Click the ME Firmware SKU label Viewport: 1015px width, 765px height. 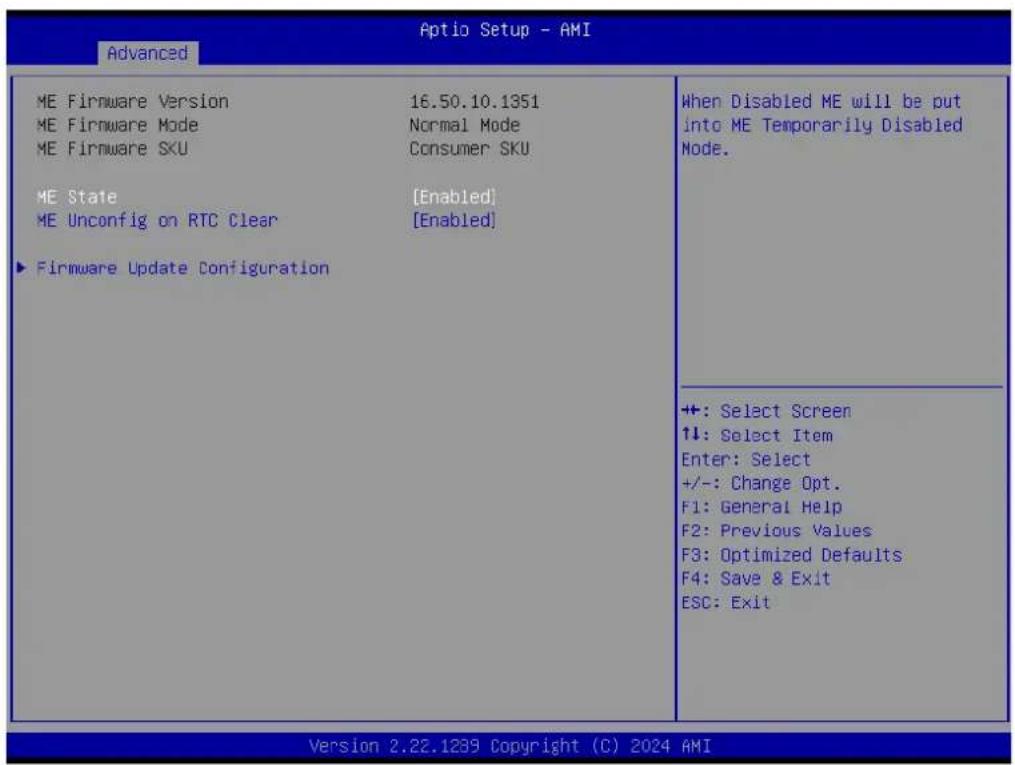[112, 149]
